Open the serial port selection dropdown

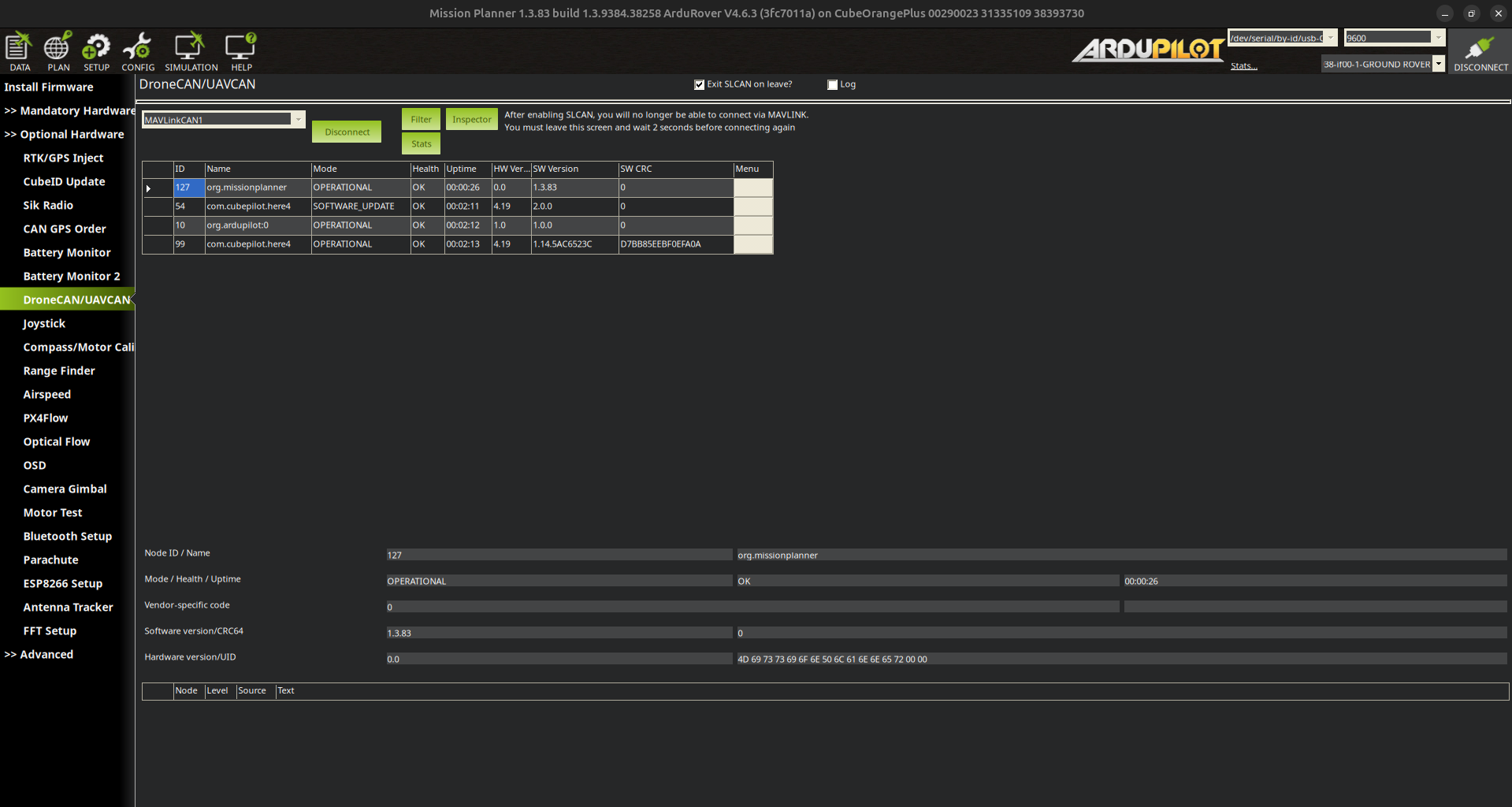(x=1330, y=38)
